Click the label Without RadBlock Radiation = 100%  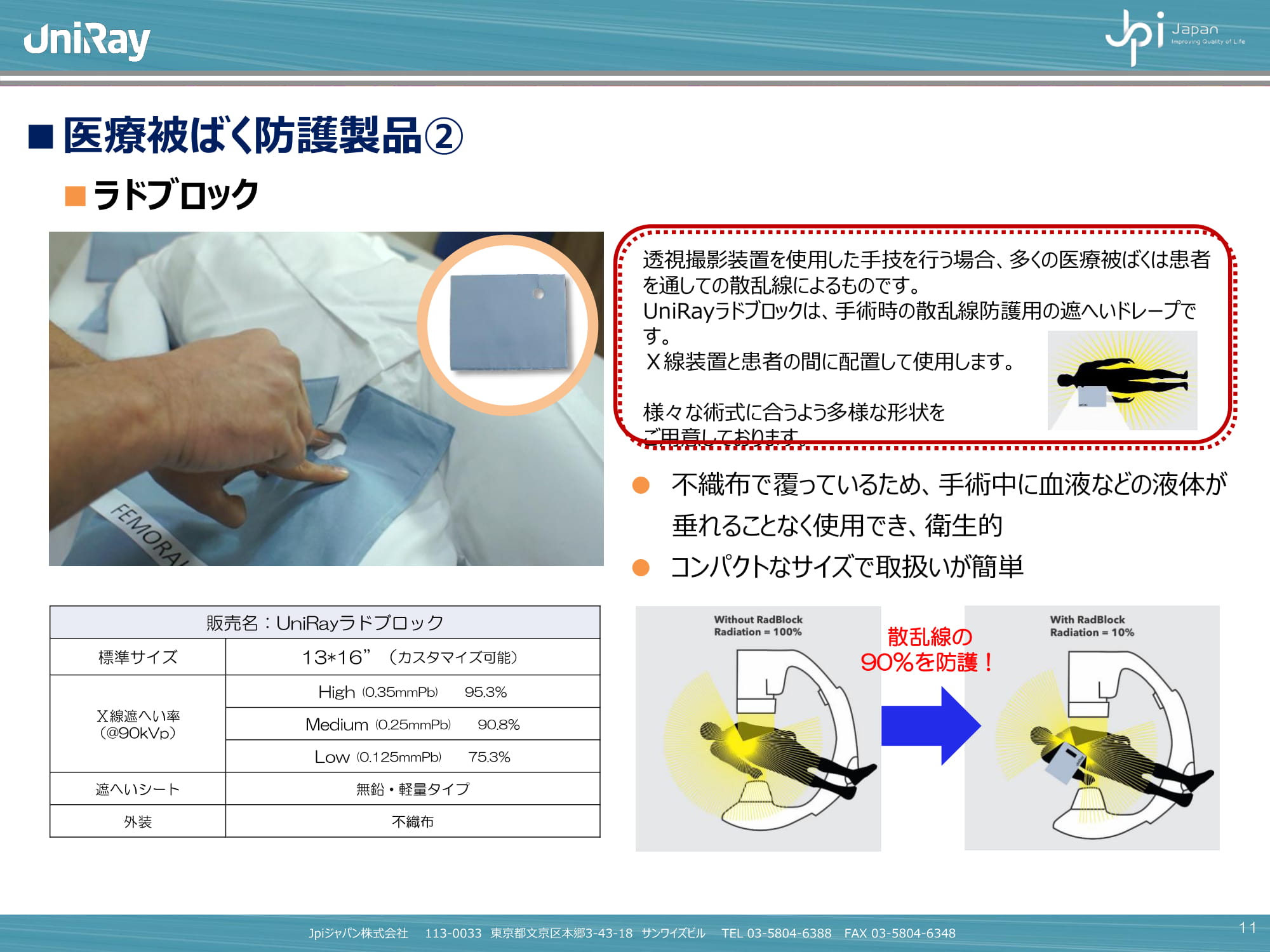point(758,626)
